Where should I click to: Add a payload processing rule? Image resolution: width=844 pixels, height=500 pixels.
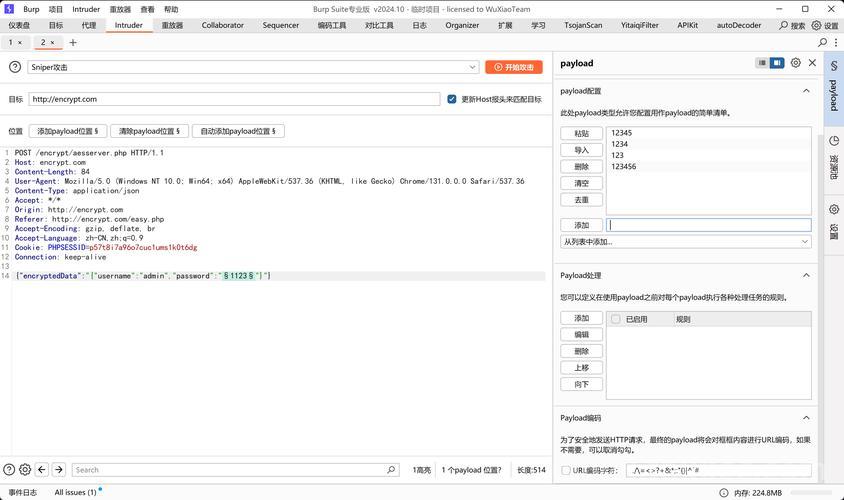581,318
